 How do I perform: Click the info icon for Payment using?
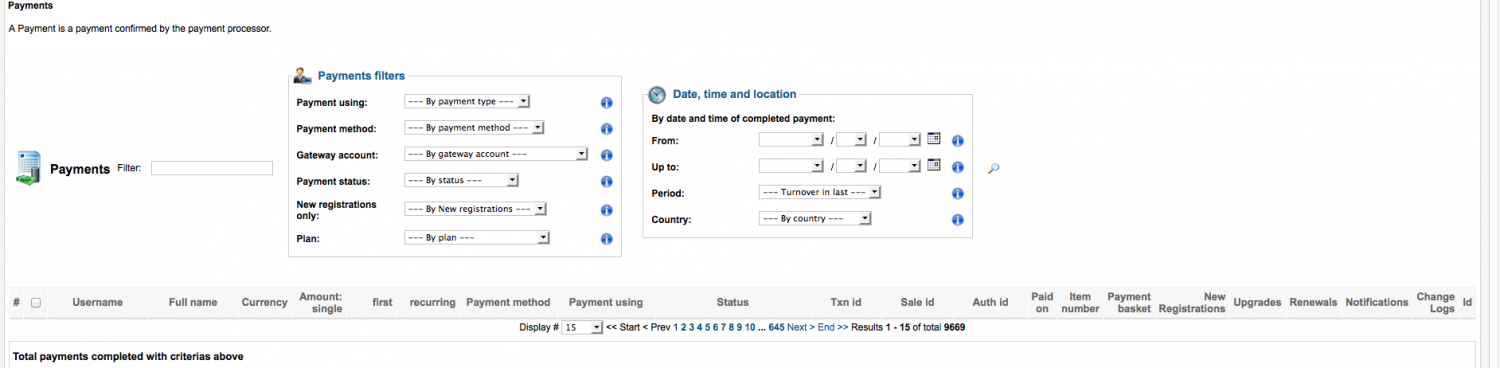click(606, 102)
